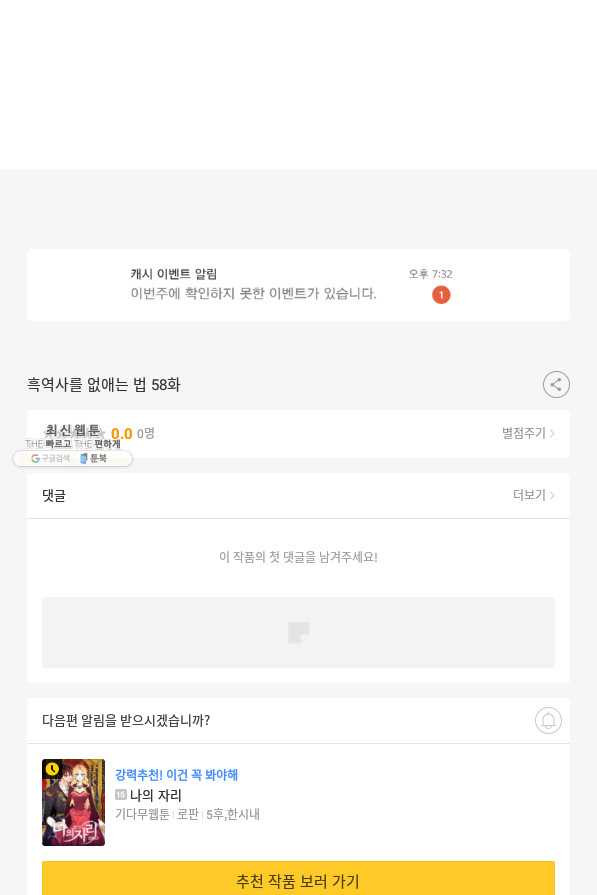The image size is (597, 895).
Task: Click the placeholder icon in the comment box
Action: (x=298, y=632)
